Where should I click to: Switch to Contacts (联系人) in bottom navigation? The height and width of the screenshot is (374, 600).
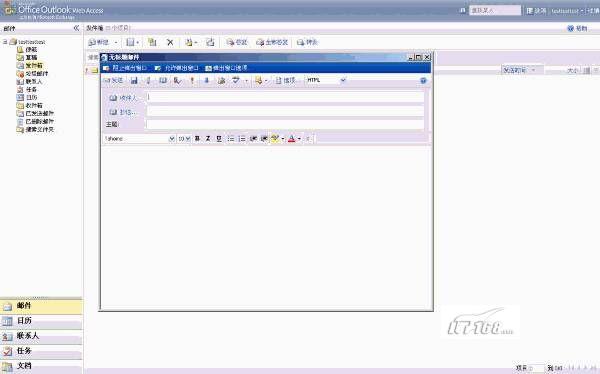[x=41, y=336]
